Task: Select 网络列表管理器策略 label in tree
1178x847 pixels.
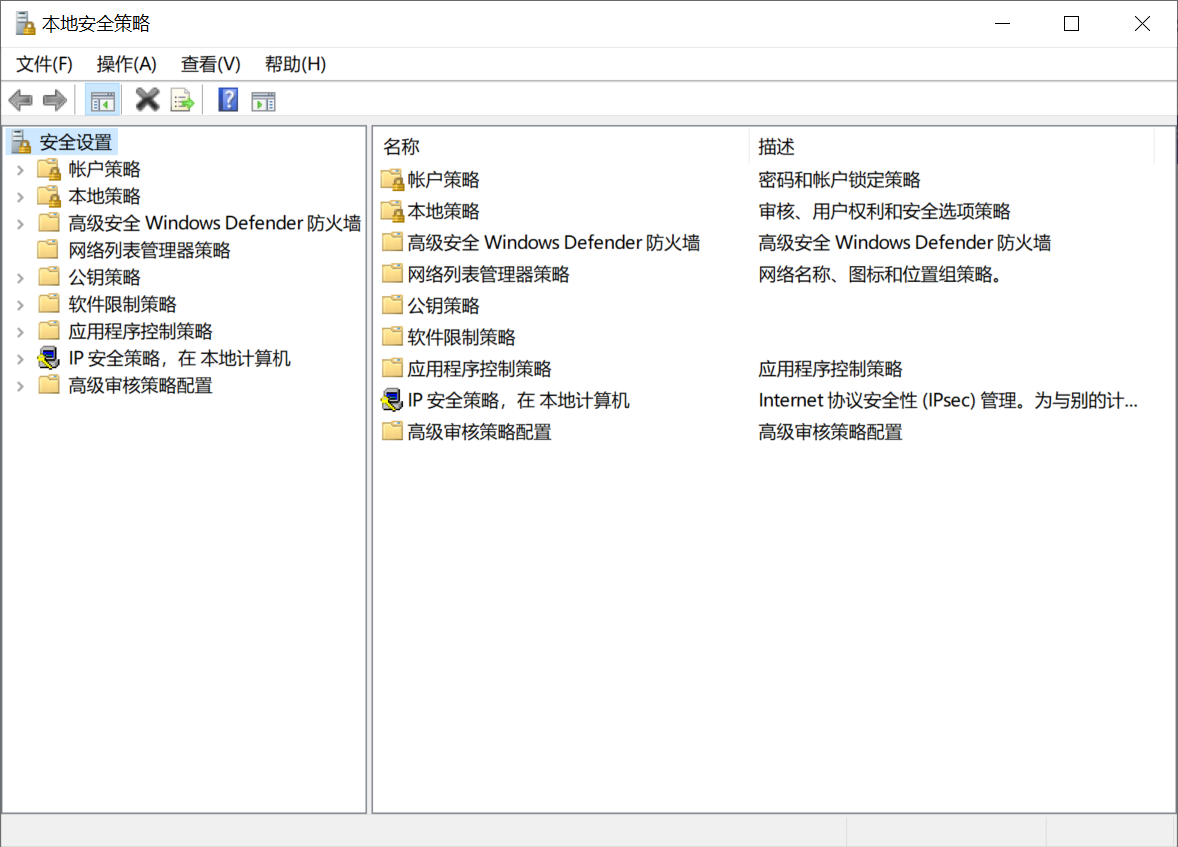Action: [150, 250]
